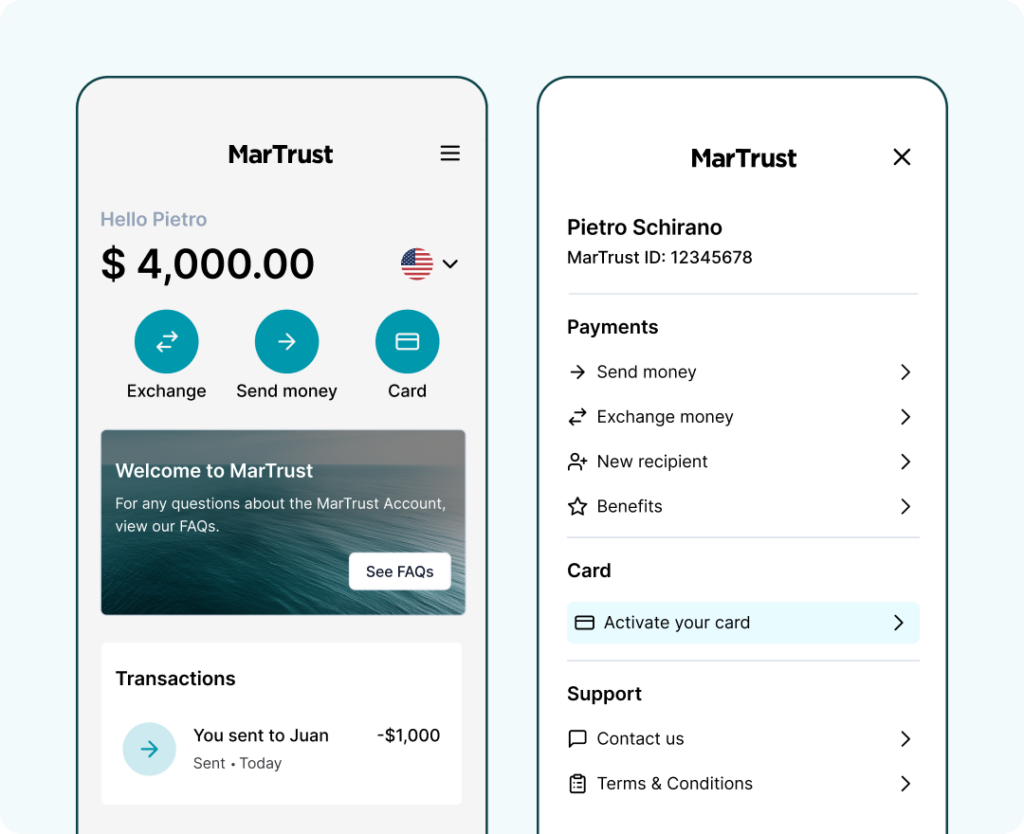
Task: Tap the Exchange icon on the home screen
Action: tap(166, 340)
